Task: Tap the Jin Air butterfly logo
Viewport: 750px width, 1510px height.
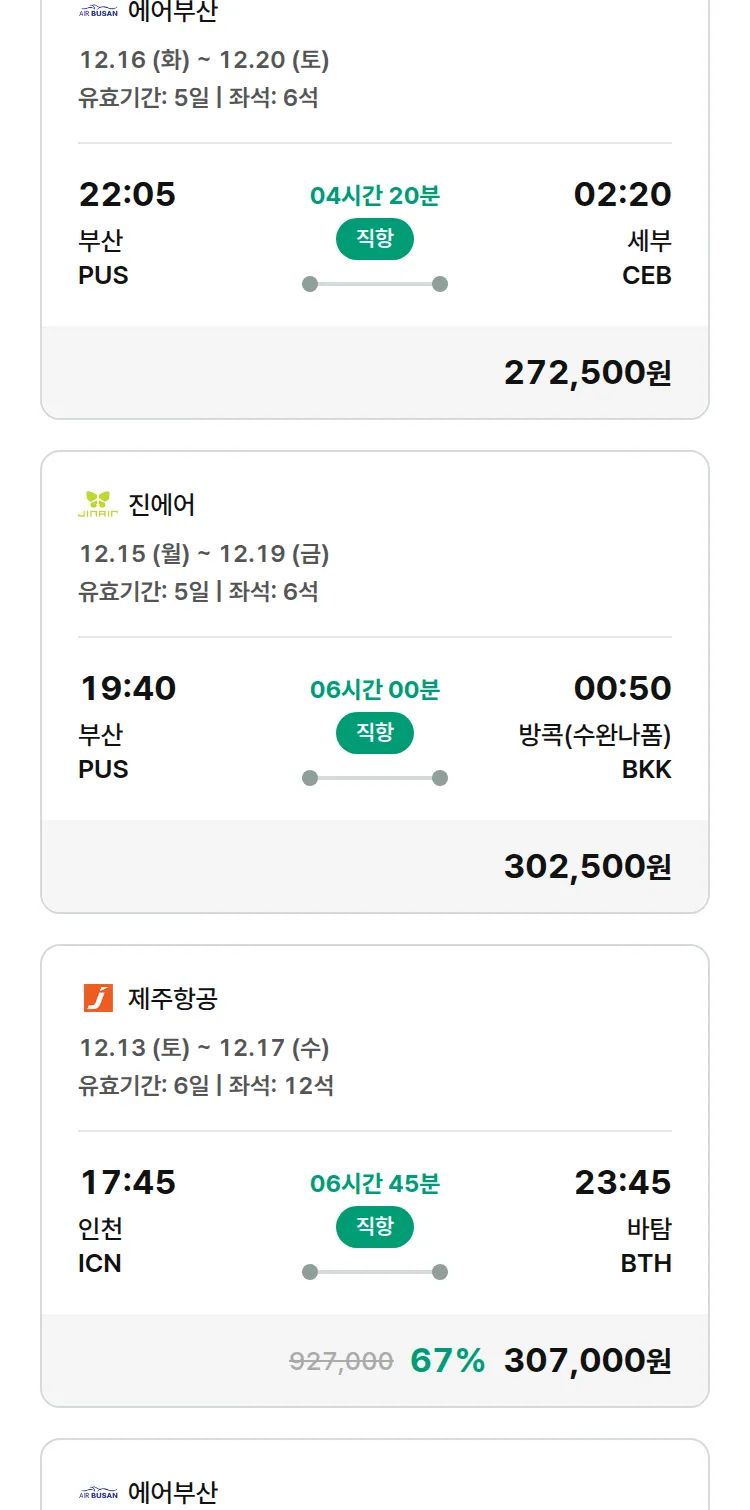Action: pos(98,504)
